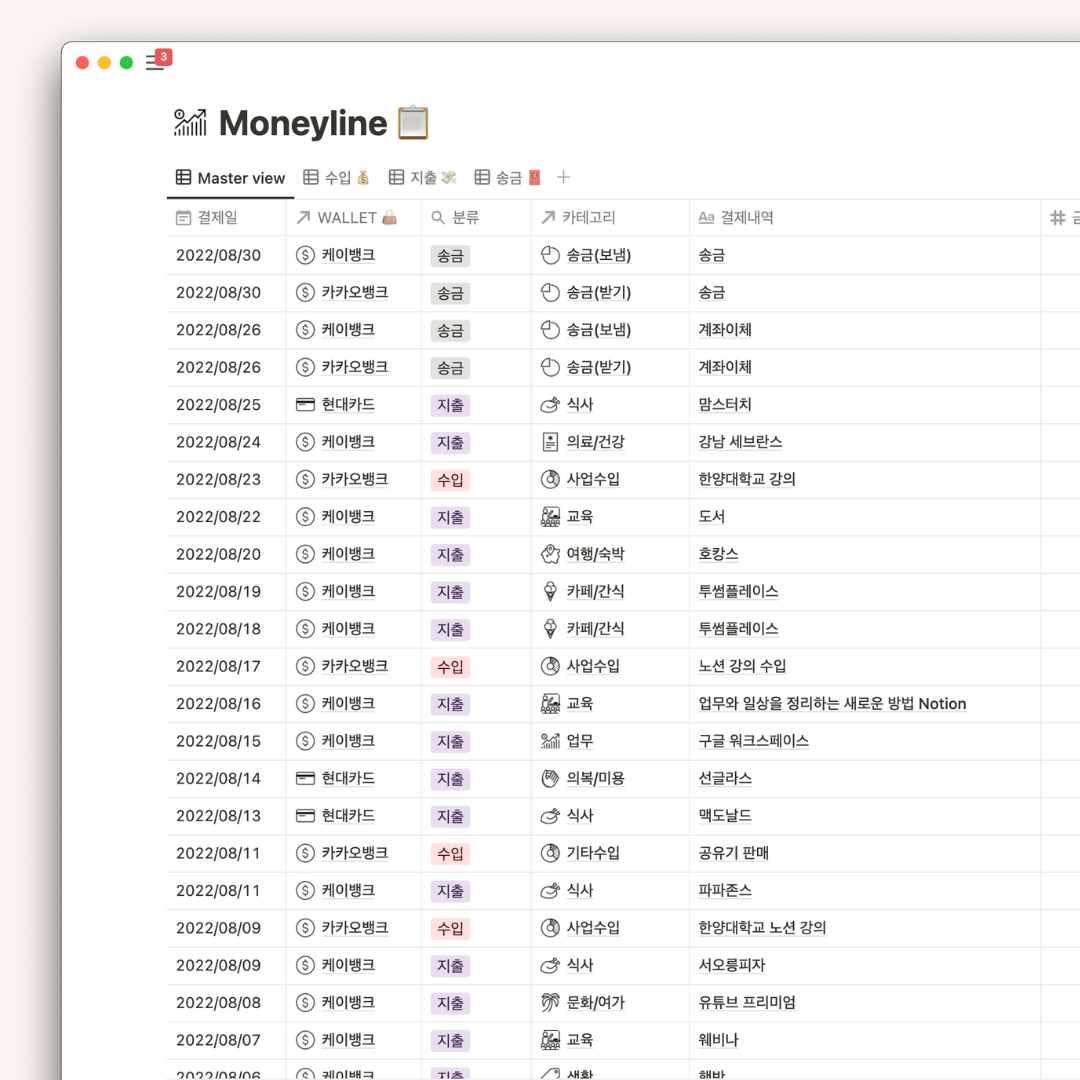Switch to the 지출 view tab
Image resolution: width=1080 pixels, height=1080 pixels.
pos(422,178)
